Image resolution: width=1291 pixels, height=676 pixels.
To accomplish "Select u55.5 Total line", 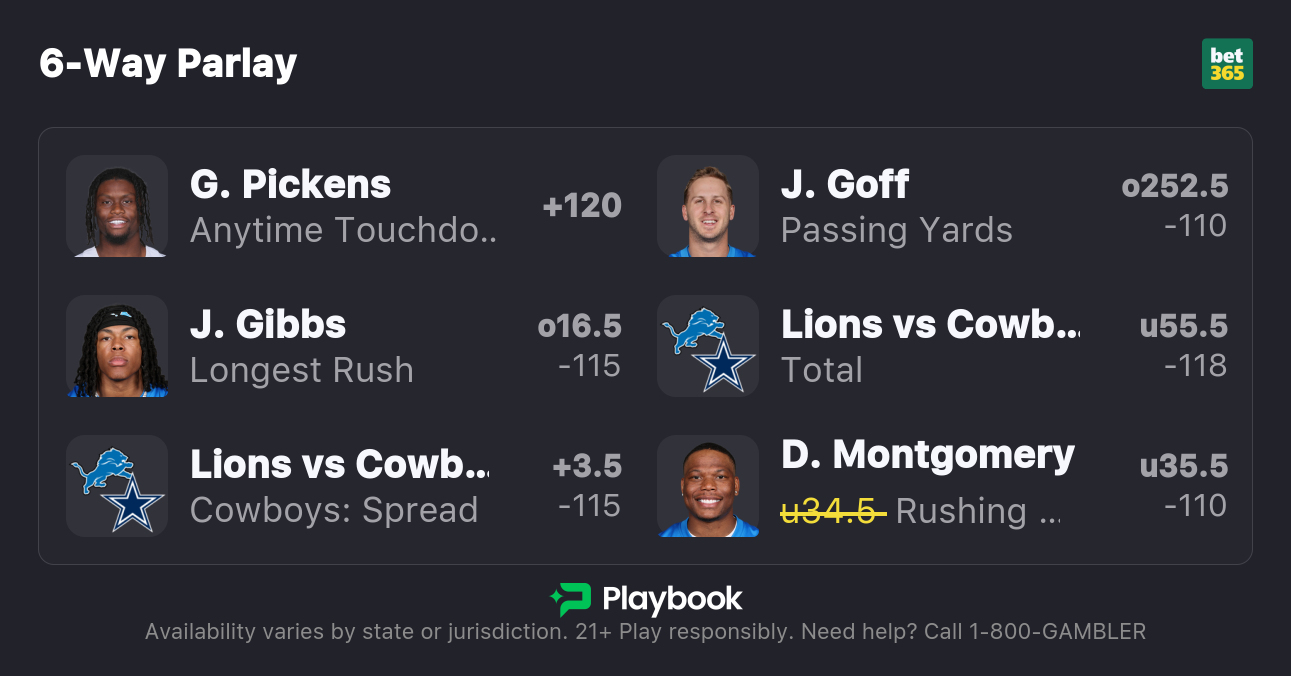I will click(x=1183, y=326).
